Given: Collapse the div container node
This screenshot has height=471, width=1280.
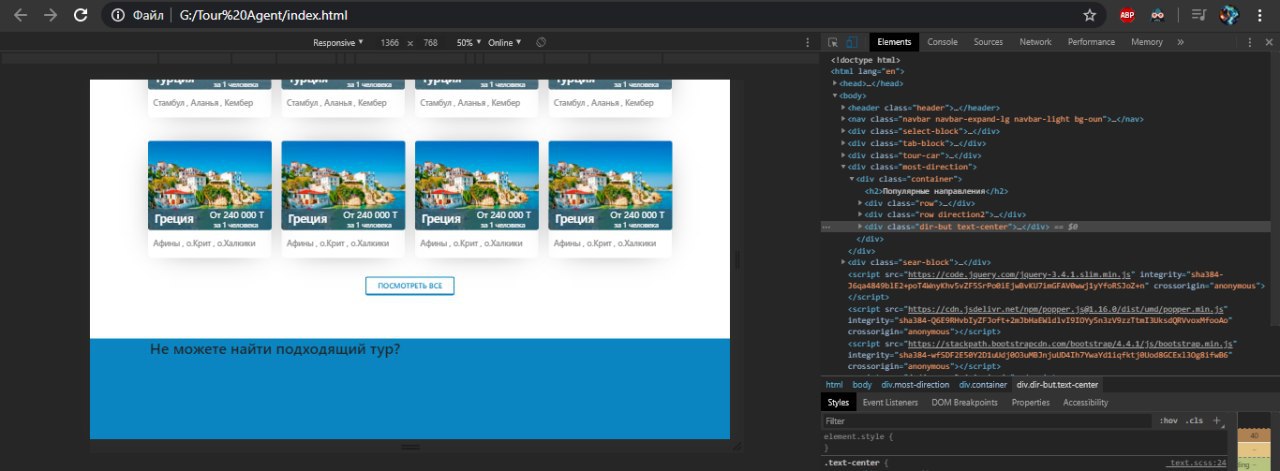Looking at the screenshot, I should [x=852, y=179].
